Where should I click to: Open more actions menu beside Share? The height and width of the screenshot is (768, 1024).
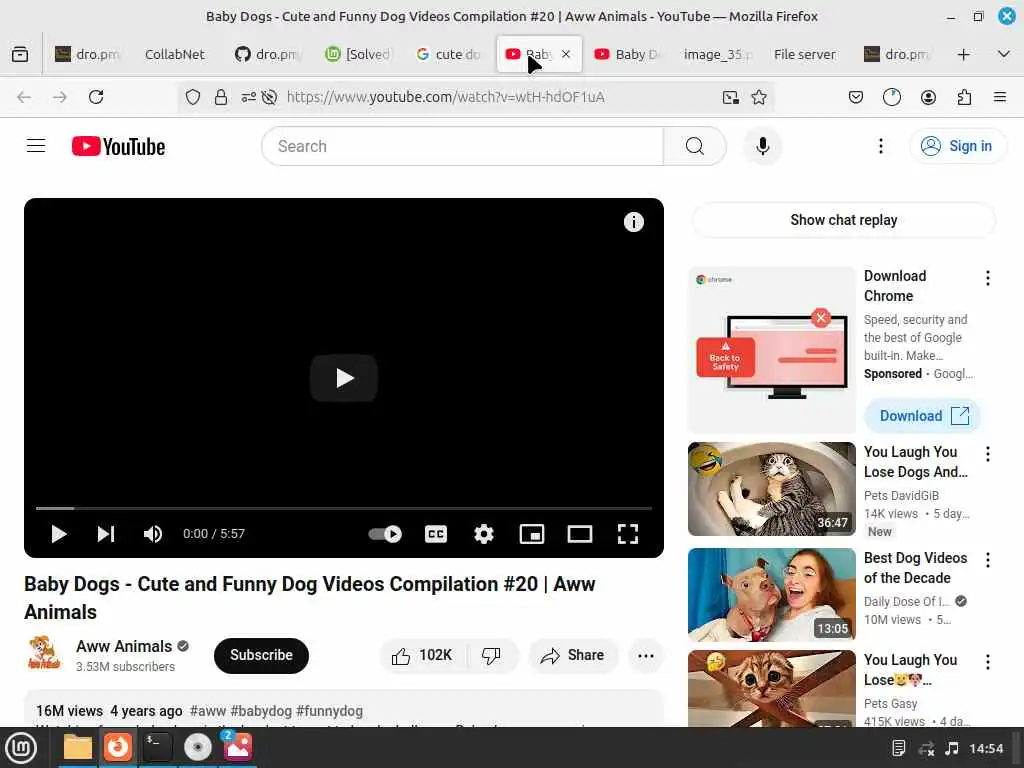[x=646, y=656]
